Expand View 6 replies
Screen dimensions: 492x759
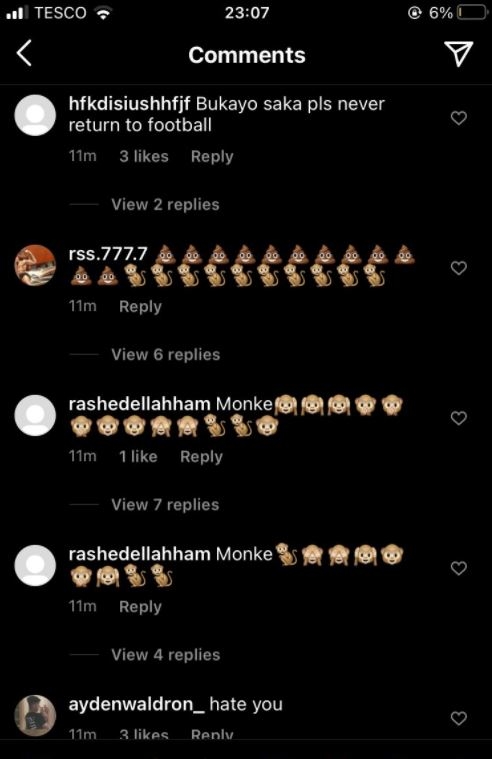pos(166,354)
